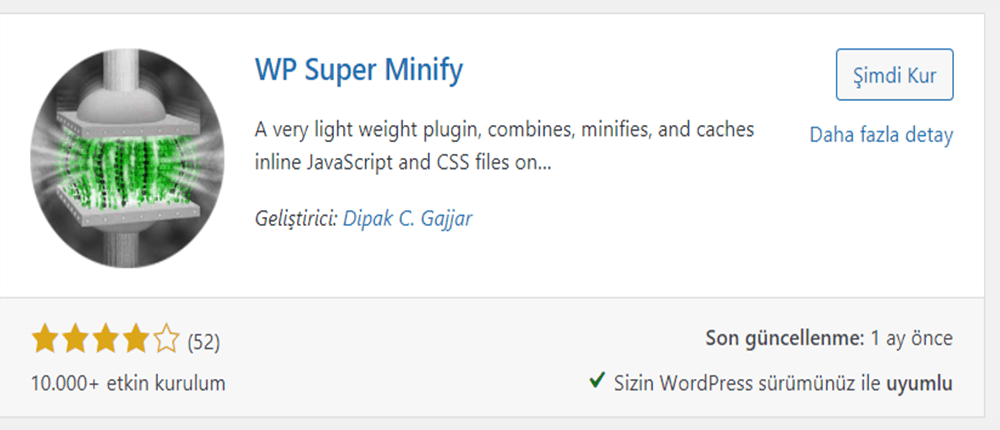1000x430 pixels.
Task: Click the WP Super Minify plugin thumbnail
Action: tap(127, 158)
